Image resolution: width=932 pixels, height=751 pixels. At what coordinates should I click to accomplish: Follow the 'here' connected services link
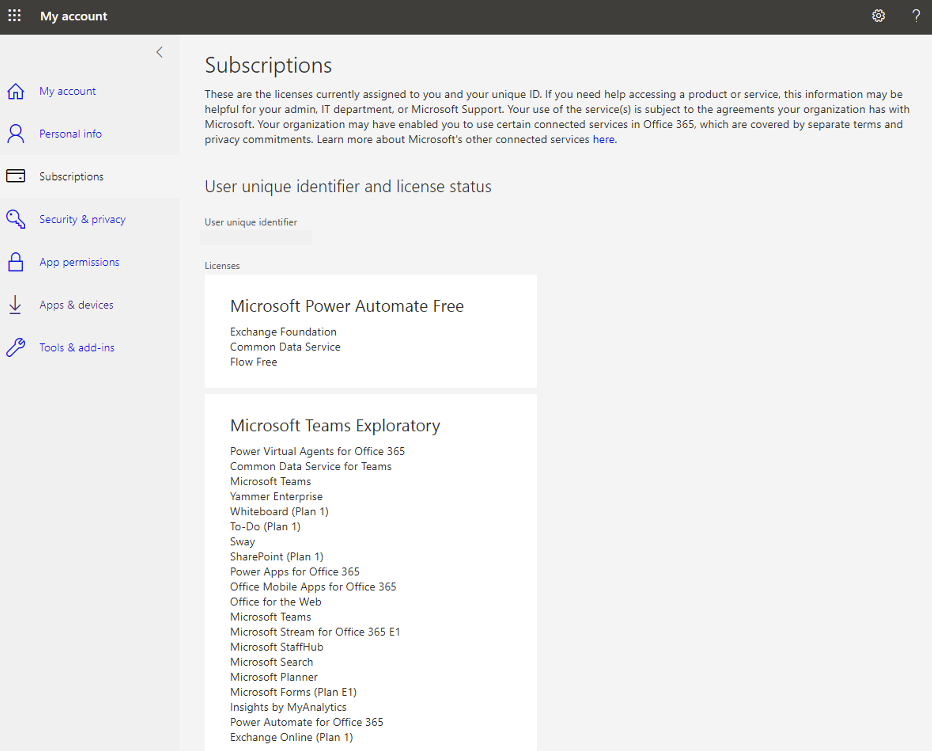tap(604, 139)
